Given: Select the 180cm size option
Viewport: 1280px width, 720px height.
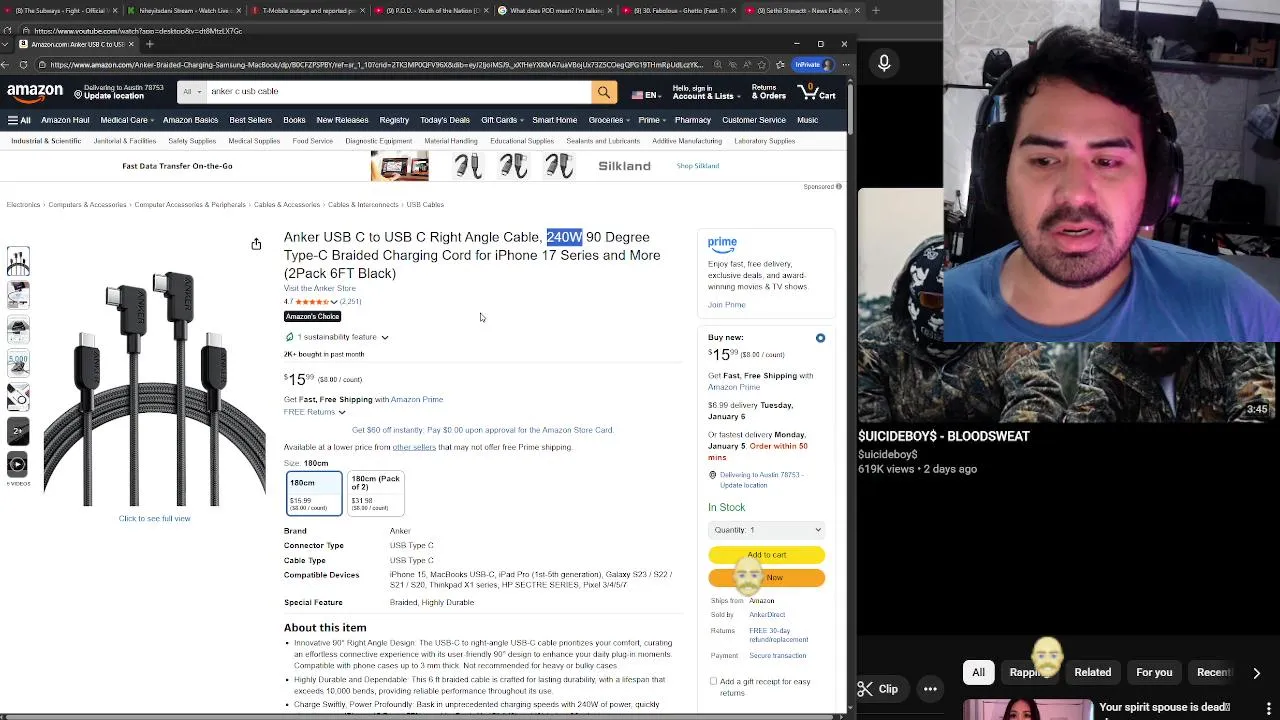Looking at the screenshot, I should 314,494.
